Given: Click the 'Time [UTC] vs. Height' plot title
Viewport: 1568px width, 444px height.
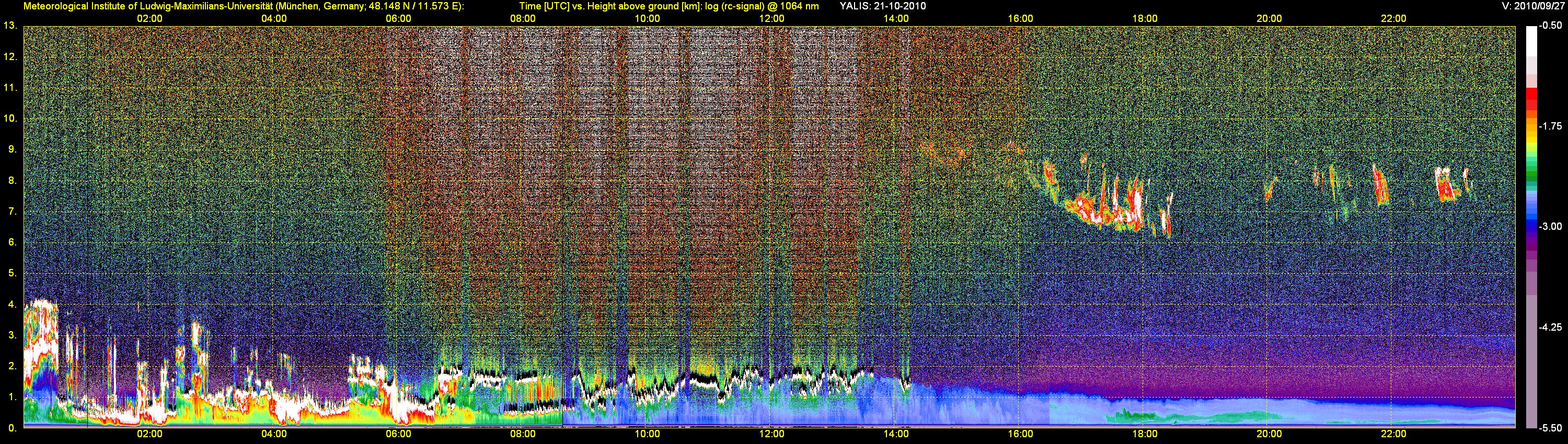Looking at the screenshot, I should coord(668,6).
